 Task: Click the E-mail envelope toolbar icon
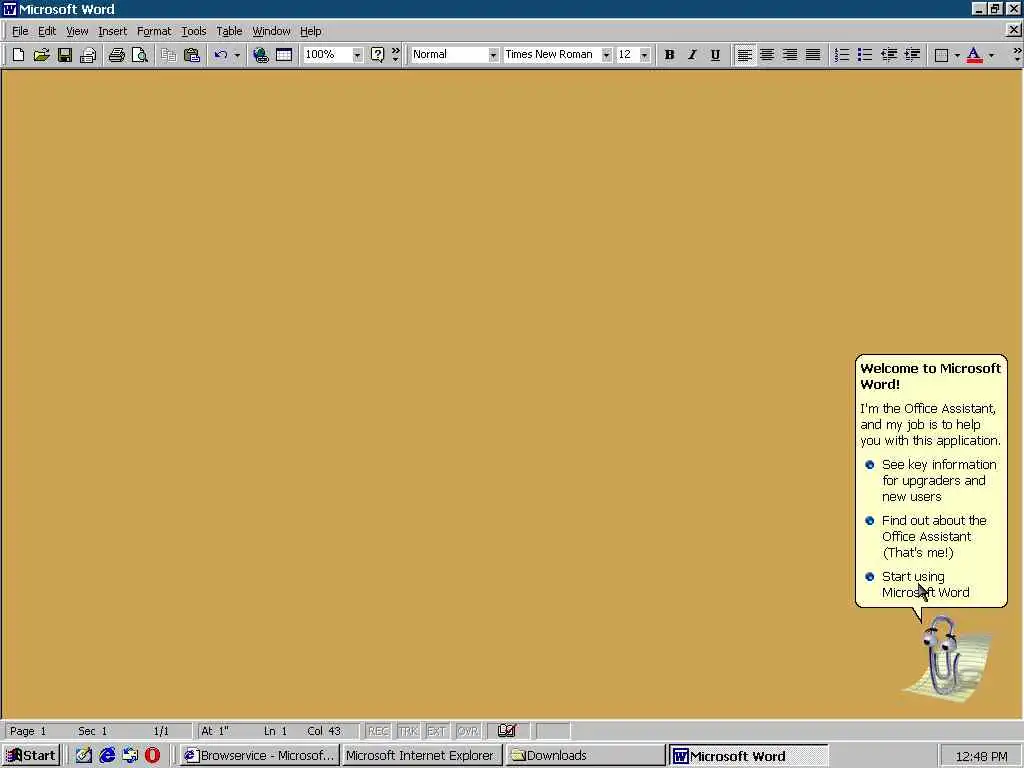pos(88,55)
